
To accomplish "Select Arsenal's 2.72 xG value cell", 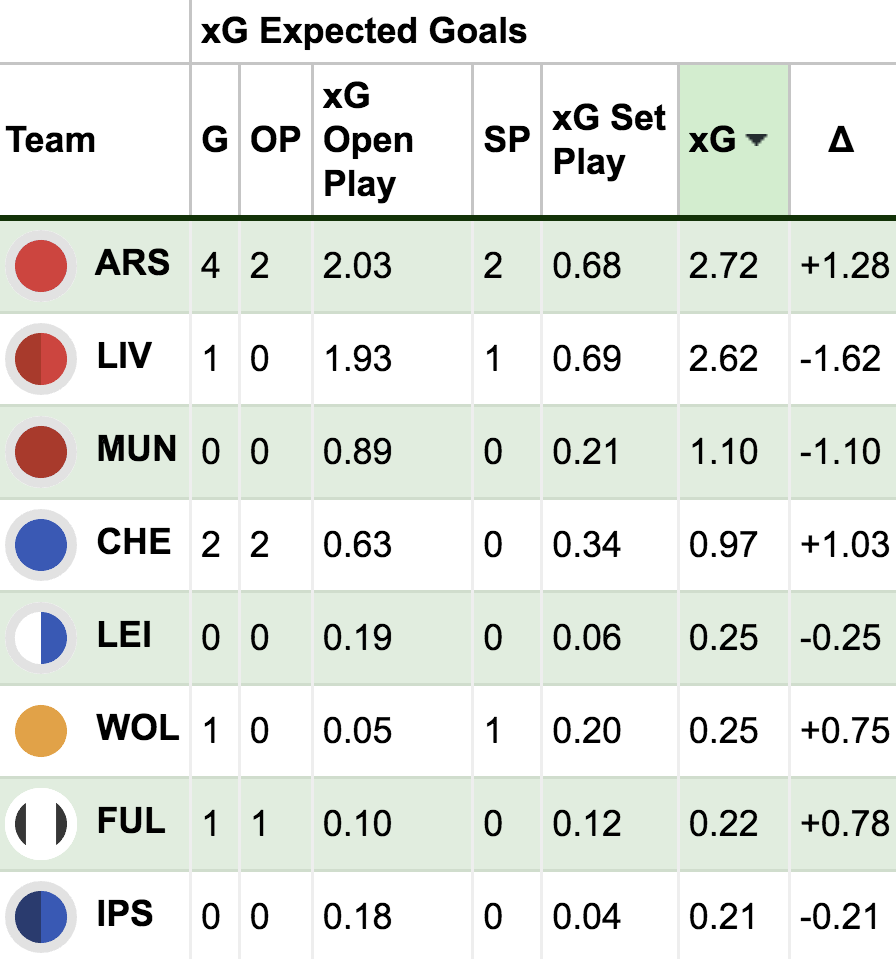I will pyautogui.click(x=723, y=266).
